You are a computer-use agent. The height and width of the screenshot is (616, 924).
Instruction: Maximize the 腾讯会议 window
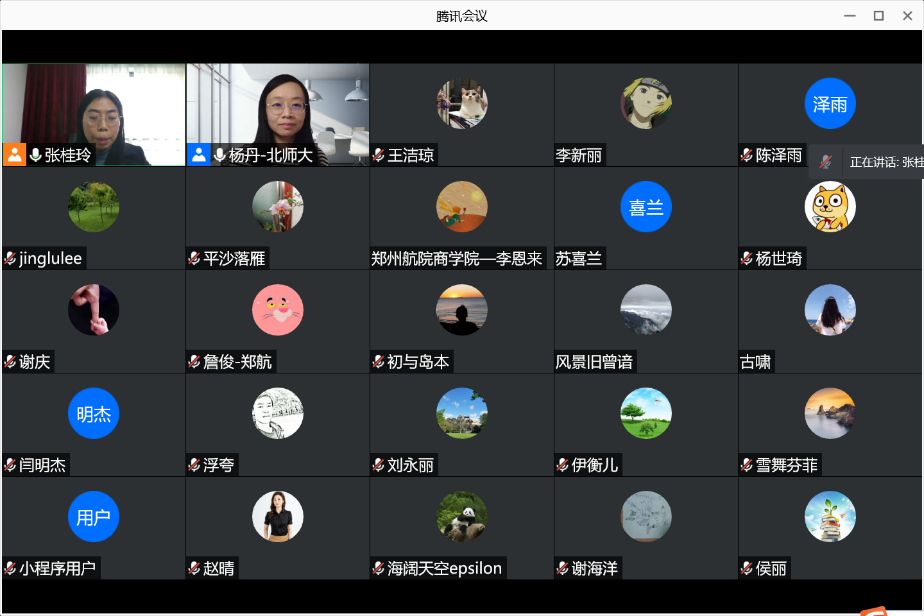point(879,16)
